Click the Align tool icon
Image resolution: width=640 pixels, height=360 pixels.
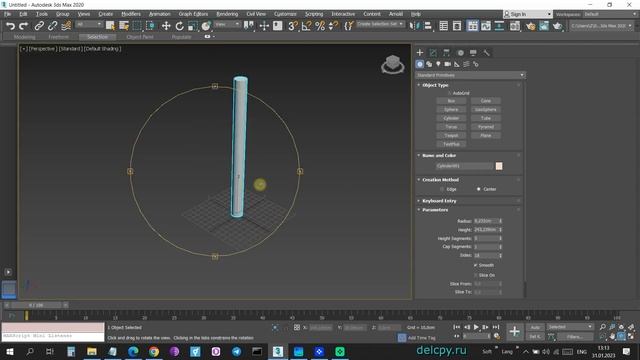428,26
